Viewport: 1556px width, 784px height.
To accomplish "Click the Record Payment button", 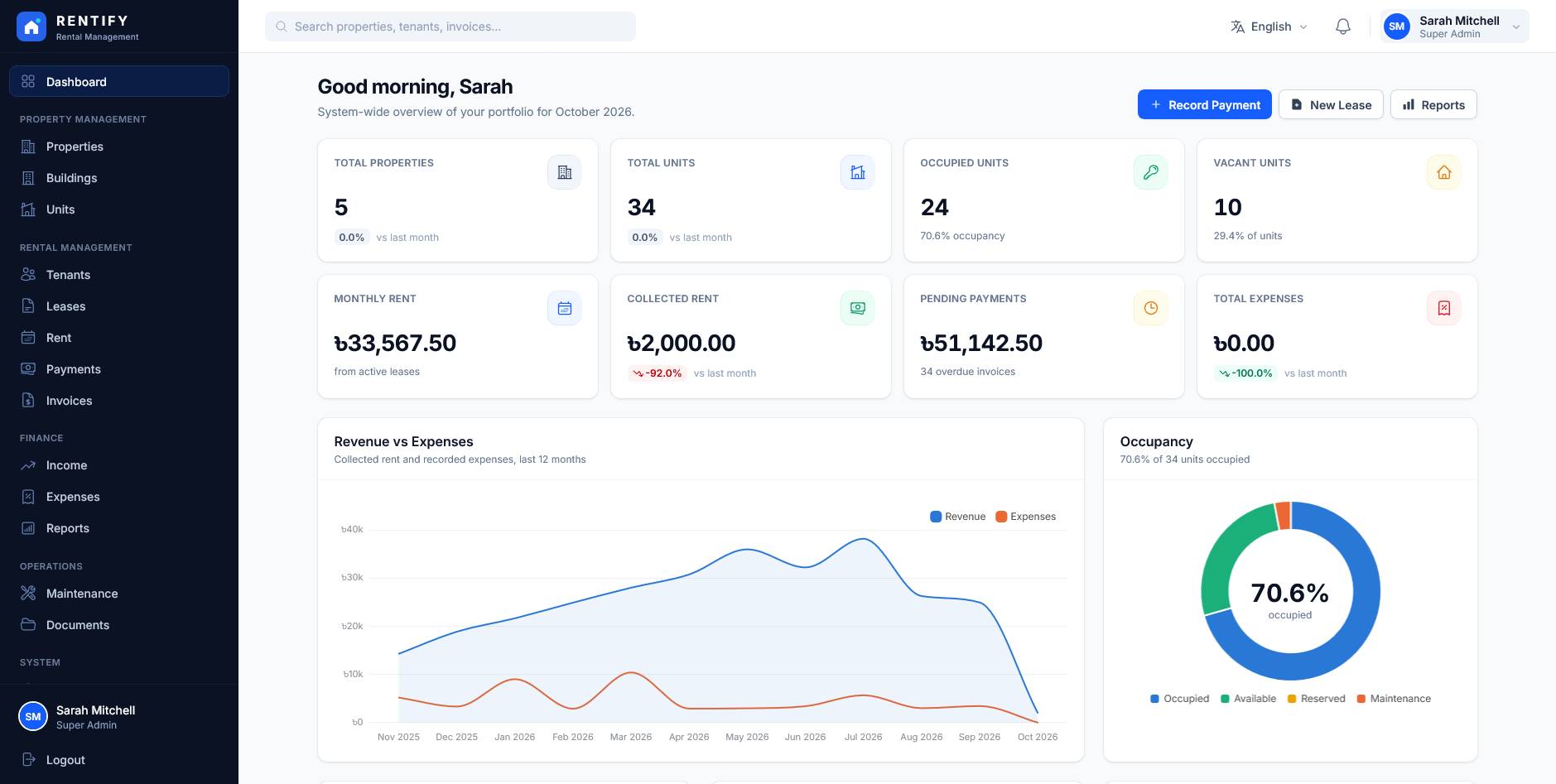I will point(1204,104).
